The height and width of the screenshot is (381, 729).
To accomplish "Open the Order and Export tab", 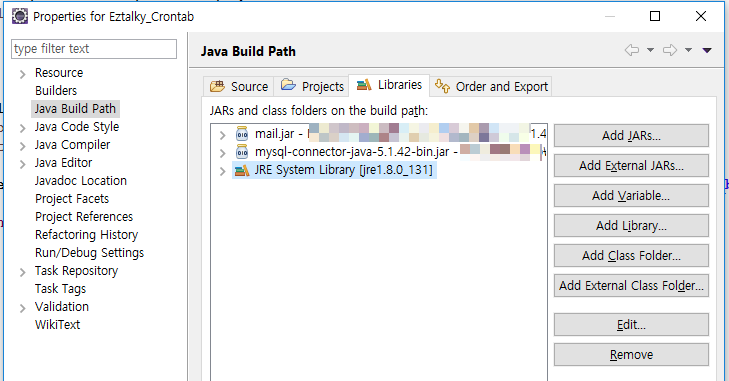I will click(x=491, y=87).
